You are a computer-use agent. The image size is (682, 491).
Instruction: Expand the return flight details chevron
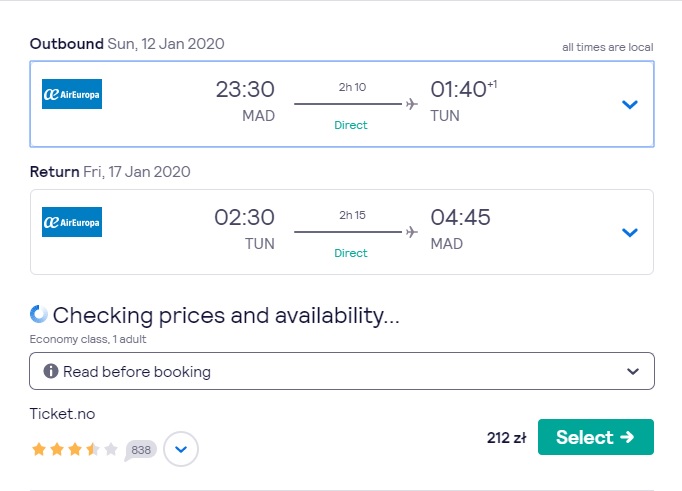tap(629, 232)
